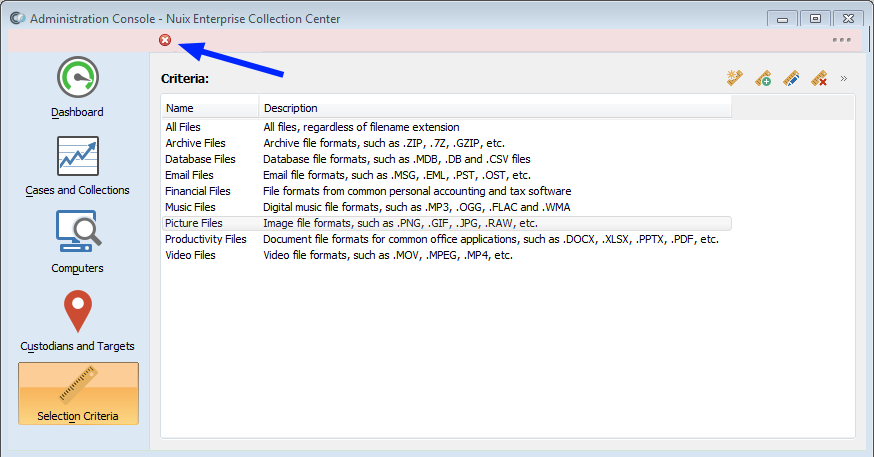Select the Database Files criteria row
874x457 pixels.
447,159
